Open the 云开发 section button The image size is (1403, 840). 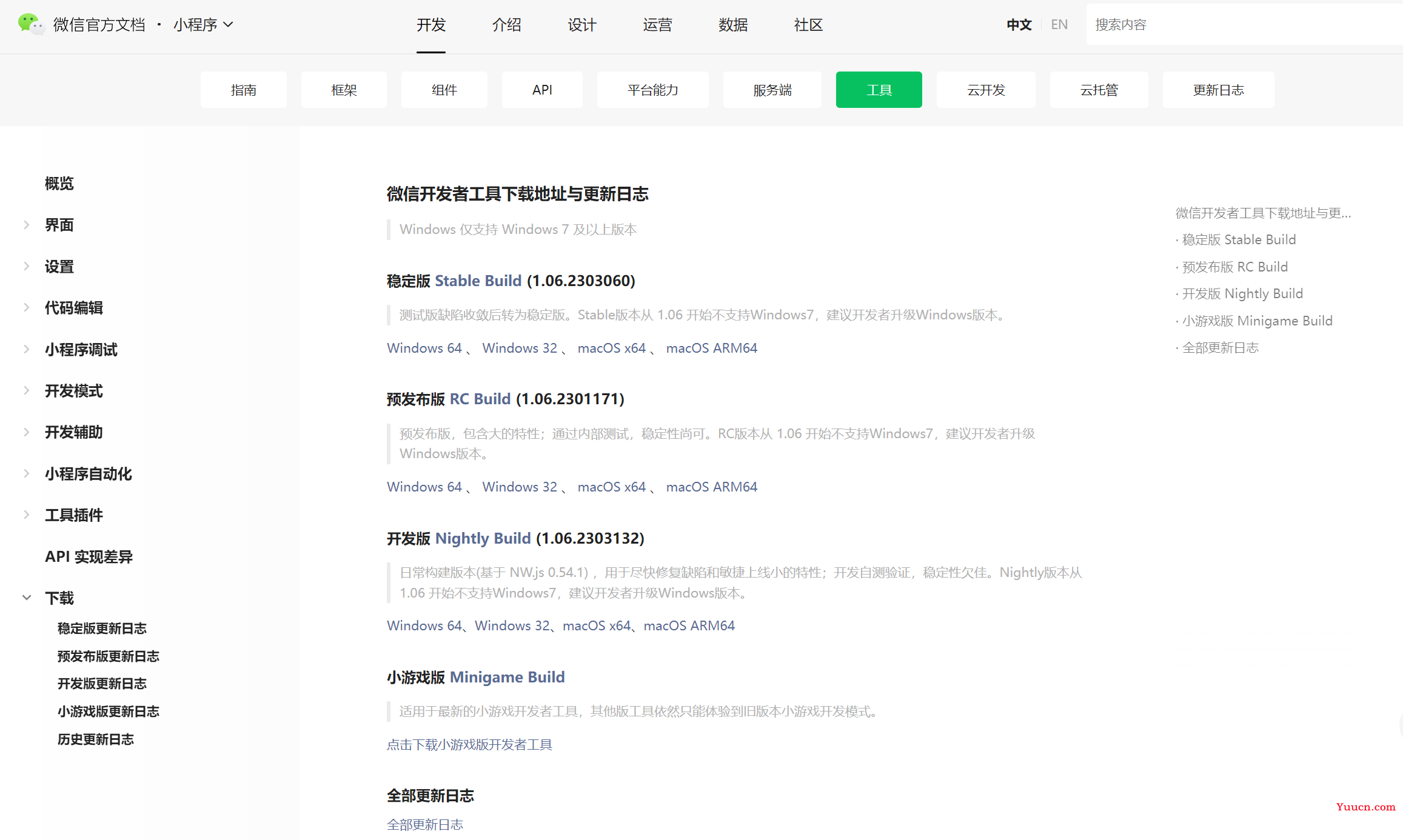pyautogui.click(x=986, y=90)
